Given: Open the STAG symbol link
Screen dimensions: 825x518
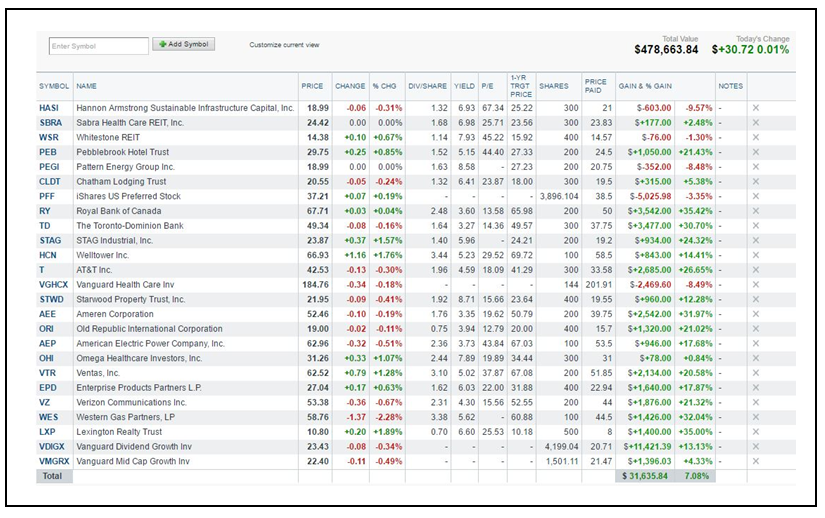Looking at the screenshot, I should [50, 240].
